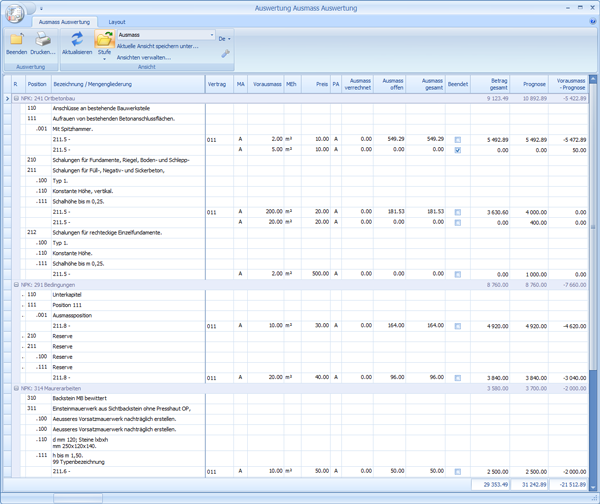Uncheck Beendet checkbox in the 5.00 m² row
This screenshot has width=600, height=504.
click(x=458, y=150)
